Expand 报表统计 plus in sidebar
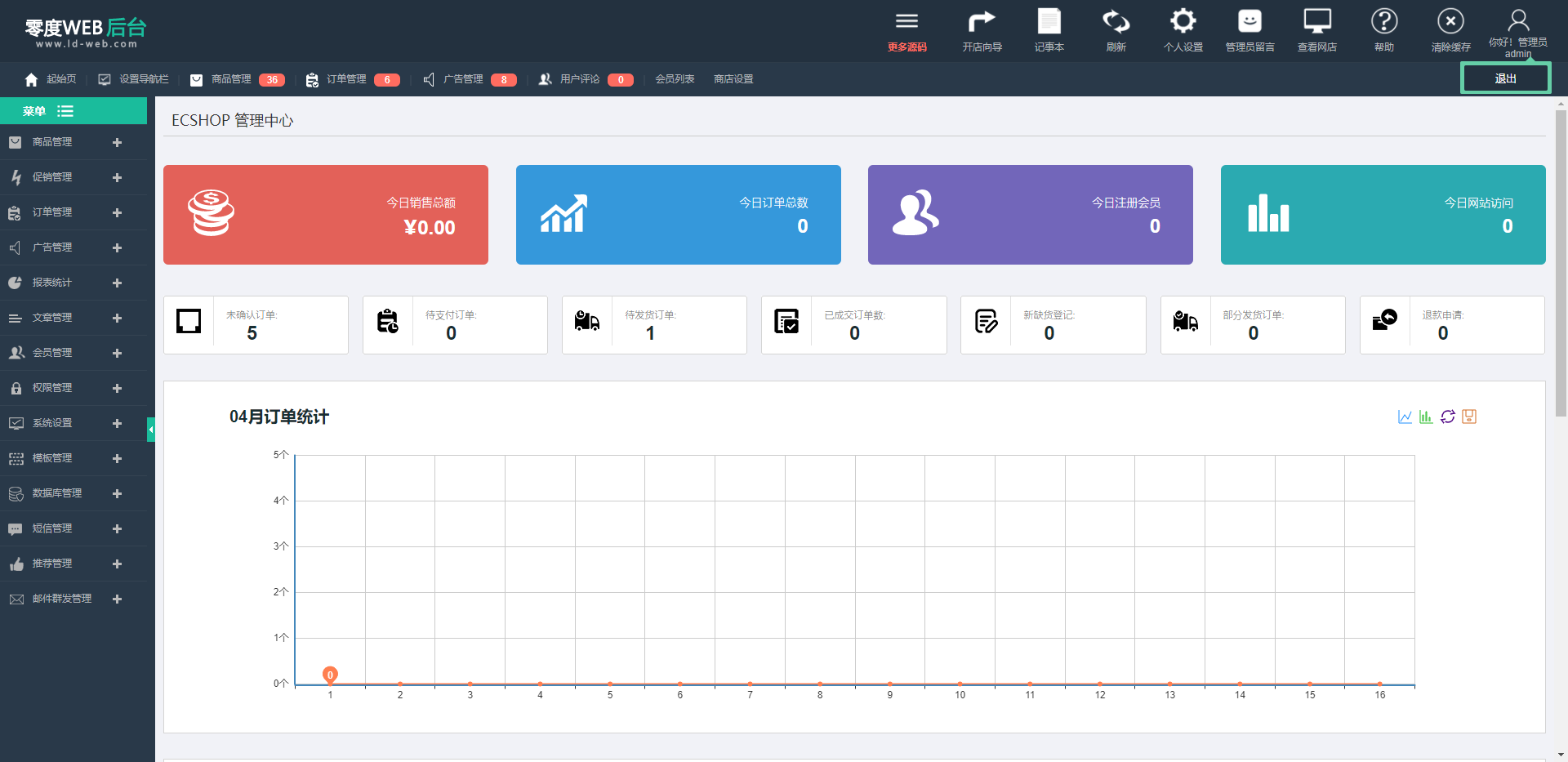Screen dimensions: 1568x762 point(117,283)
